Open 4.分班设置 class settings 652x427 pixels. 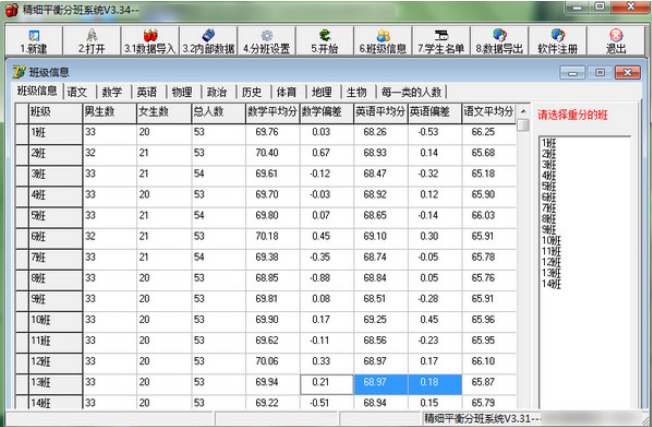(x=266, y=40)
